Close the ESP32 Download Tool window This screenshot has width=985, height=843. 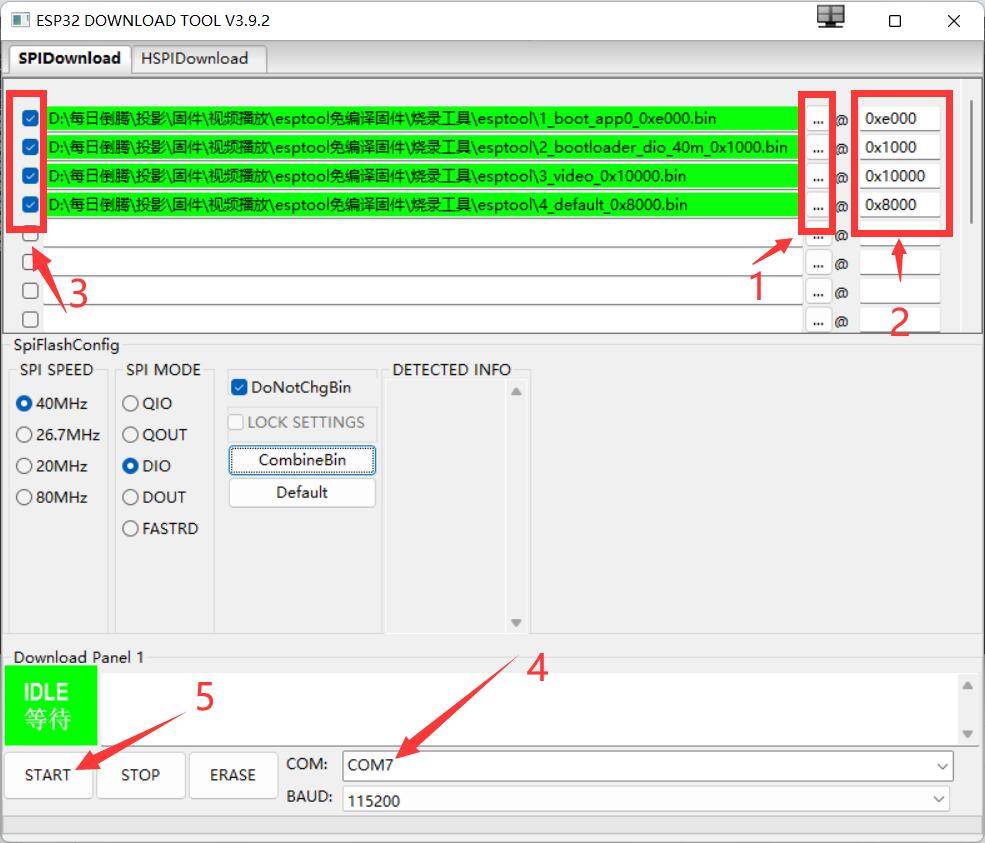[954, 21]
